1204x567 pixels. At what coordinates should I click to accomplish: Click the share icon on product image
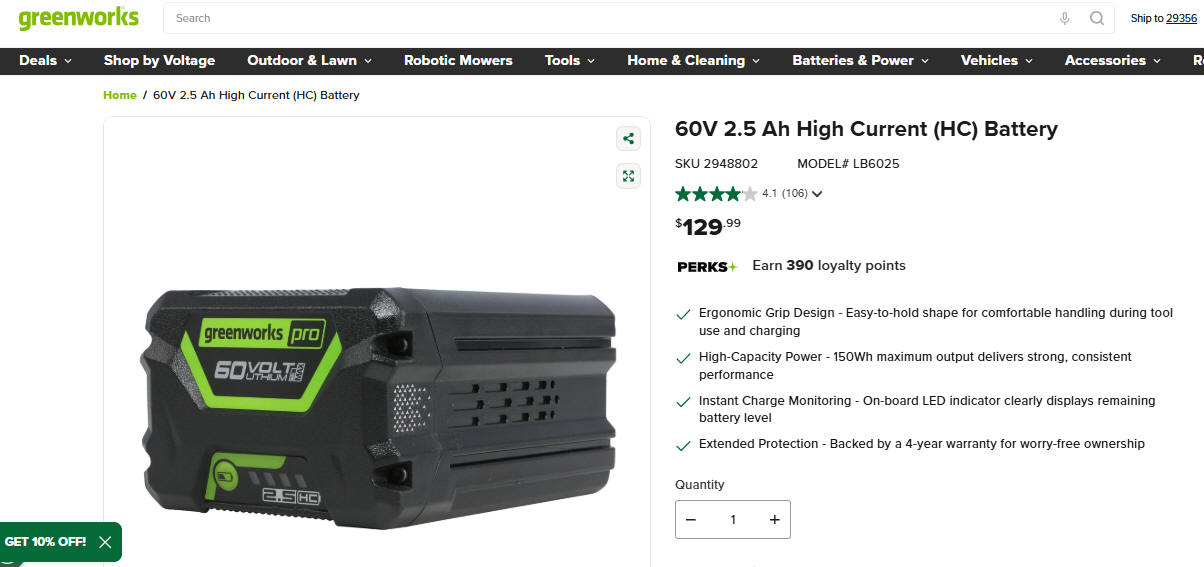[628, 139]
